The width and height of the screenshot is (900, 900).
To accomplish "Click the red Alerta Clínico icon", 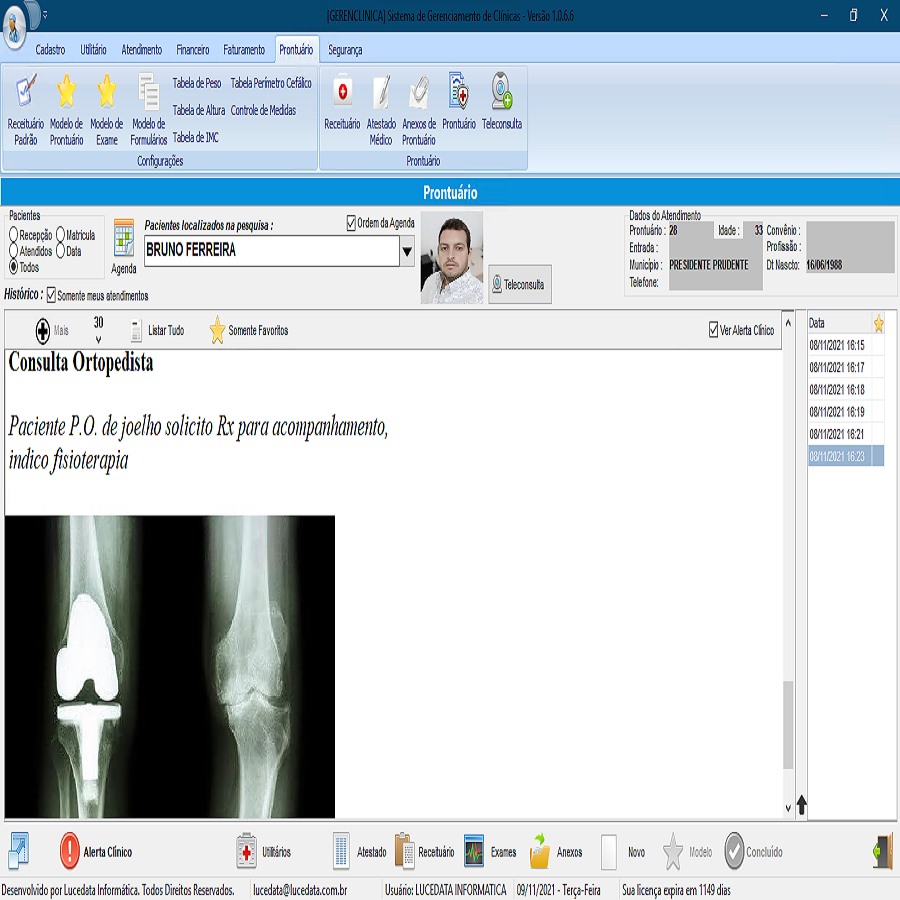I will pos(69,851).
